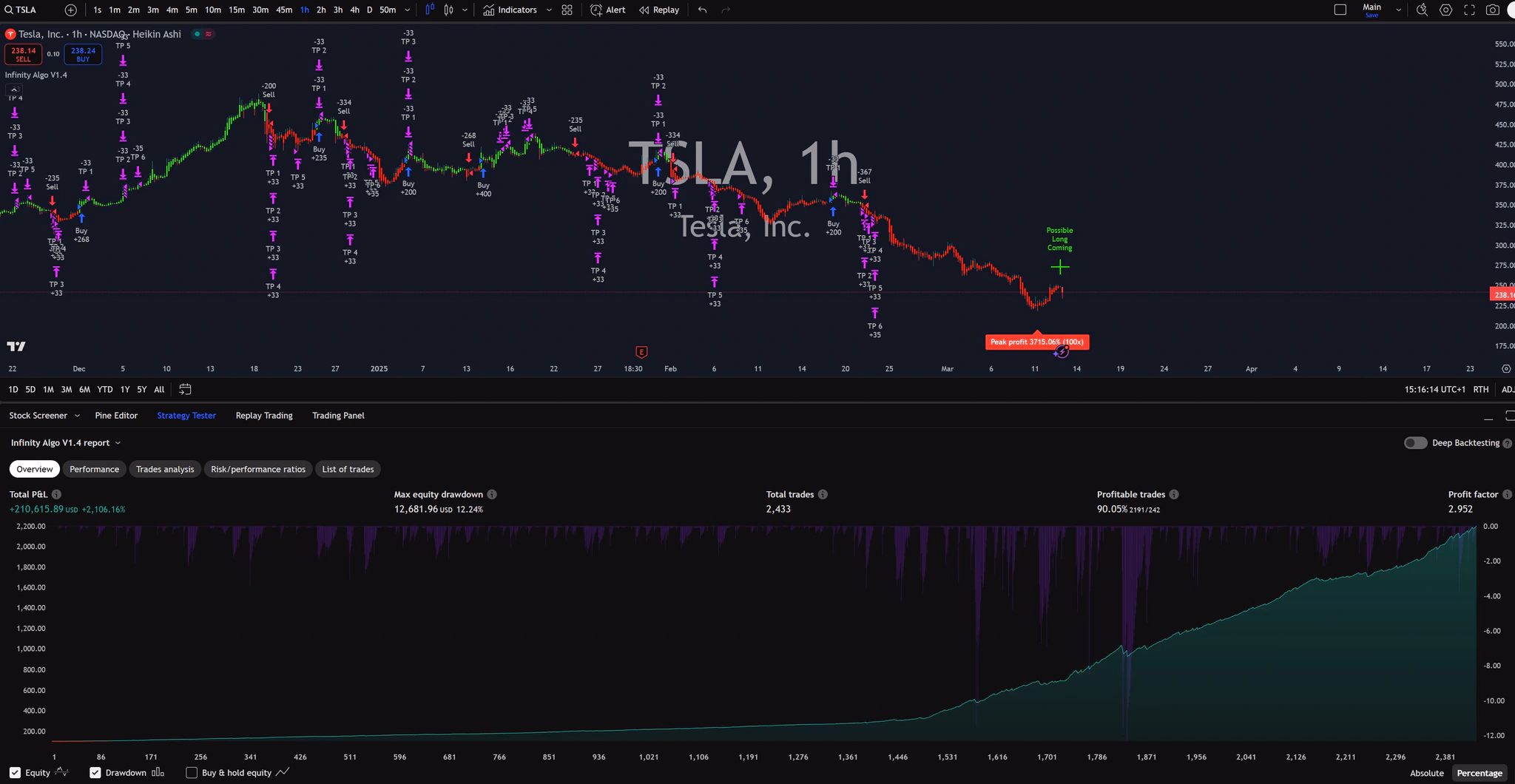Image resolution: width=1515 pixels, height=784 pixels.
Task: Switch to the Performance tab
Action: click(x=94, y=469)
